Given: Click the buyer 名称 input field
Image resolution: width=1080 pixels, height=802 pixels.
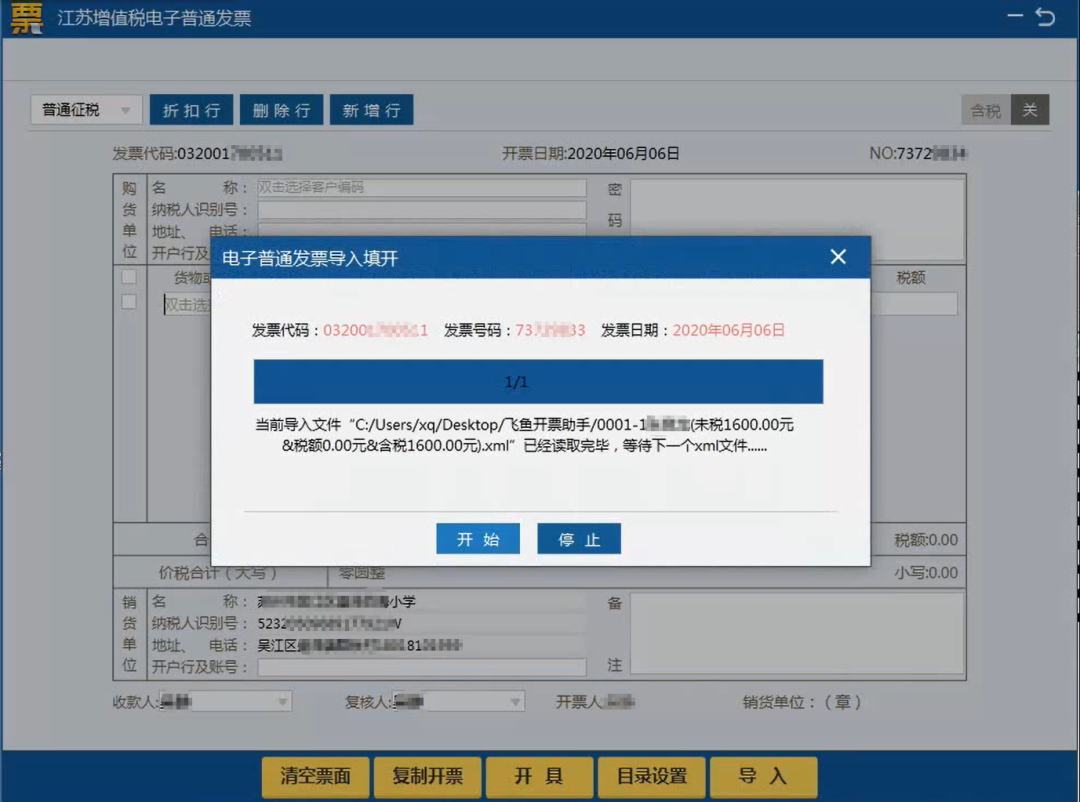Looking at the screenshot, I should [422, 187].
